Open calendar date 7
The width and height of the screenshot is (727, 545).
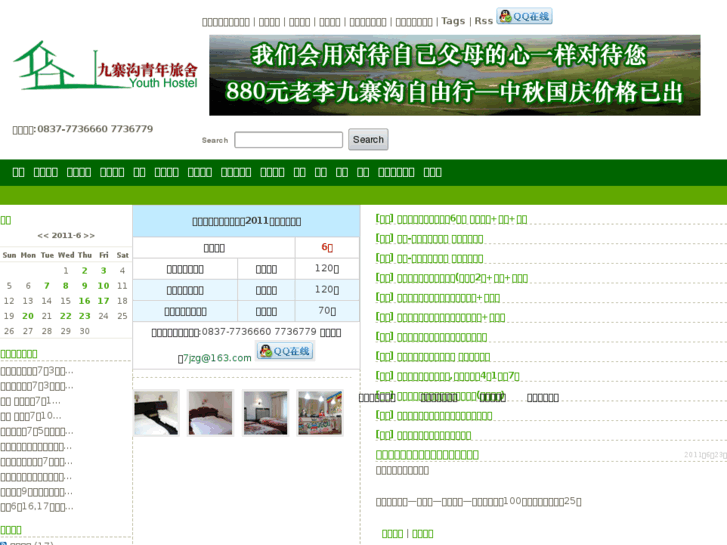(x=47, y=286)
